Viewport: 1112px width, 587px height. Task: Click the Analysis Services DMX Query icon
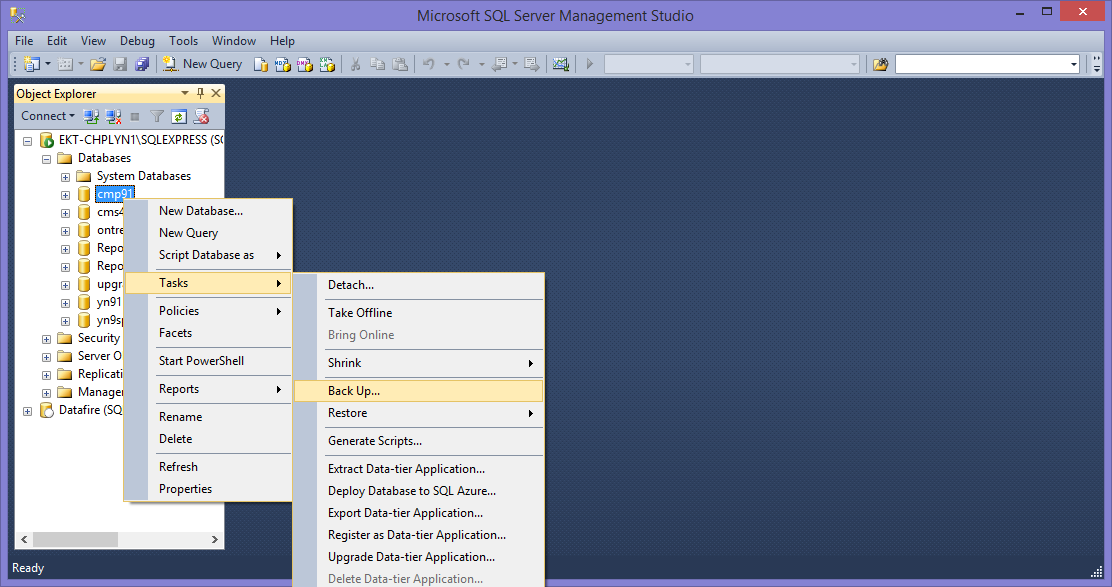(305, 65)
